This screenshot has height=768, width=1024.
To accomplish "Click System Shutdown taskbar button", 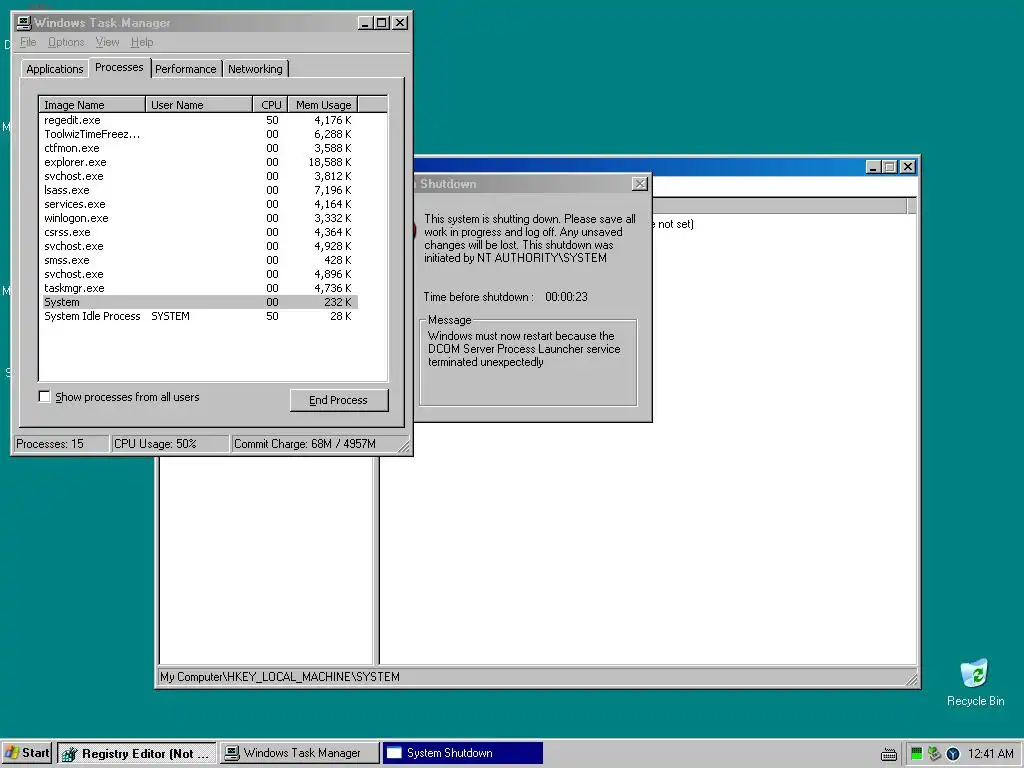I will pos(462,753).
